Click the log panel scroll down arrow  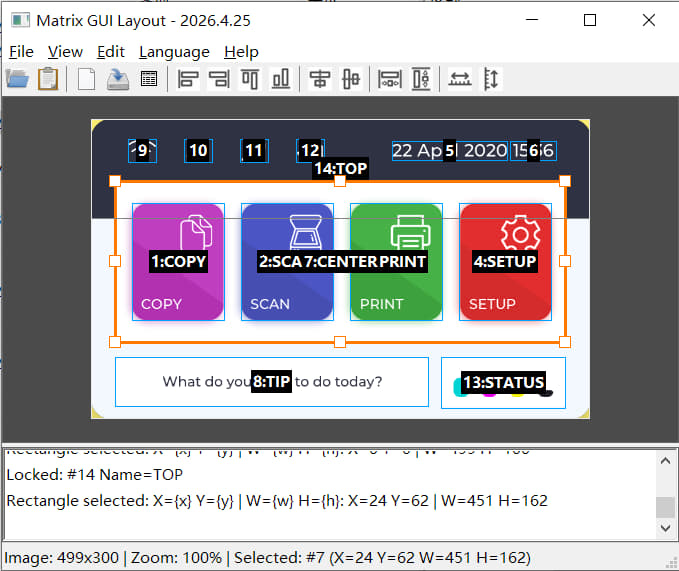pyautogui.click(x=666, y=528)
